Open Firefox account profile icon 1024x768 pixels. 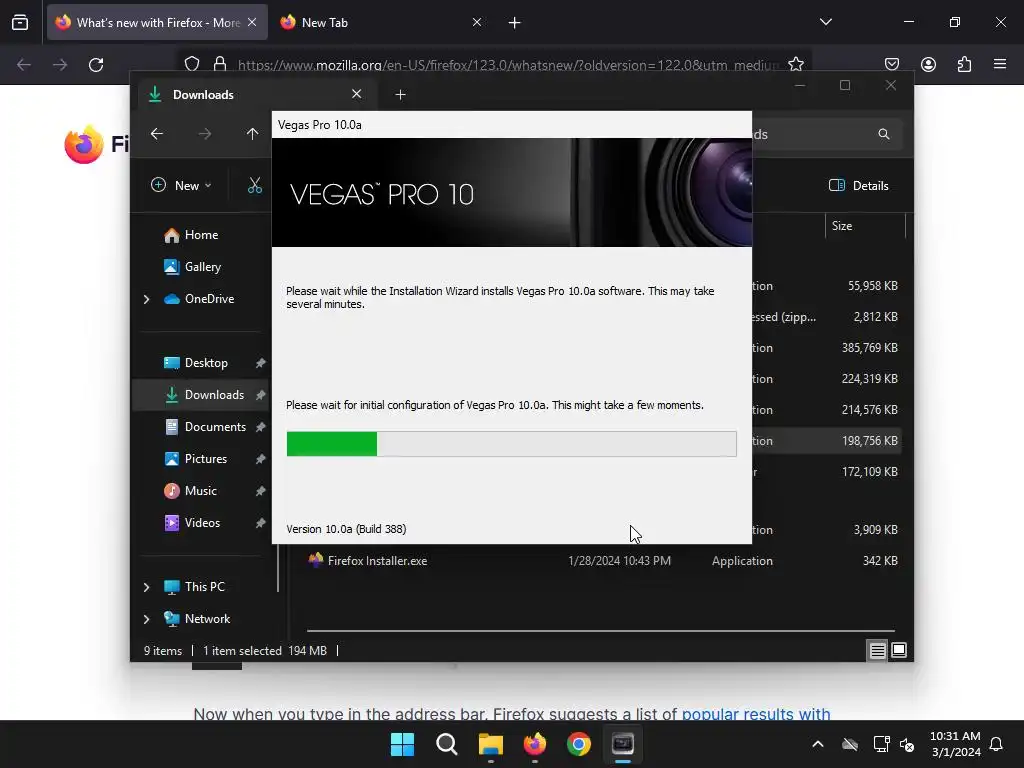928,64
